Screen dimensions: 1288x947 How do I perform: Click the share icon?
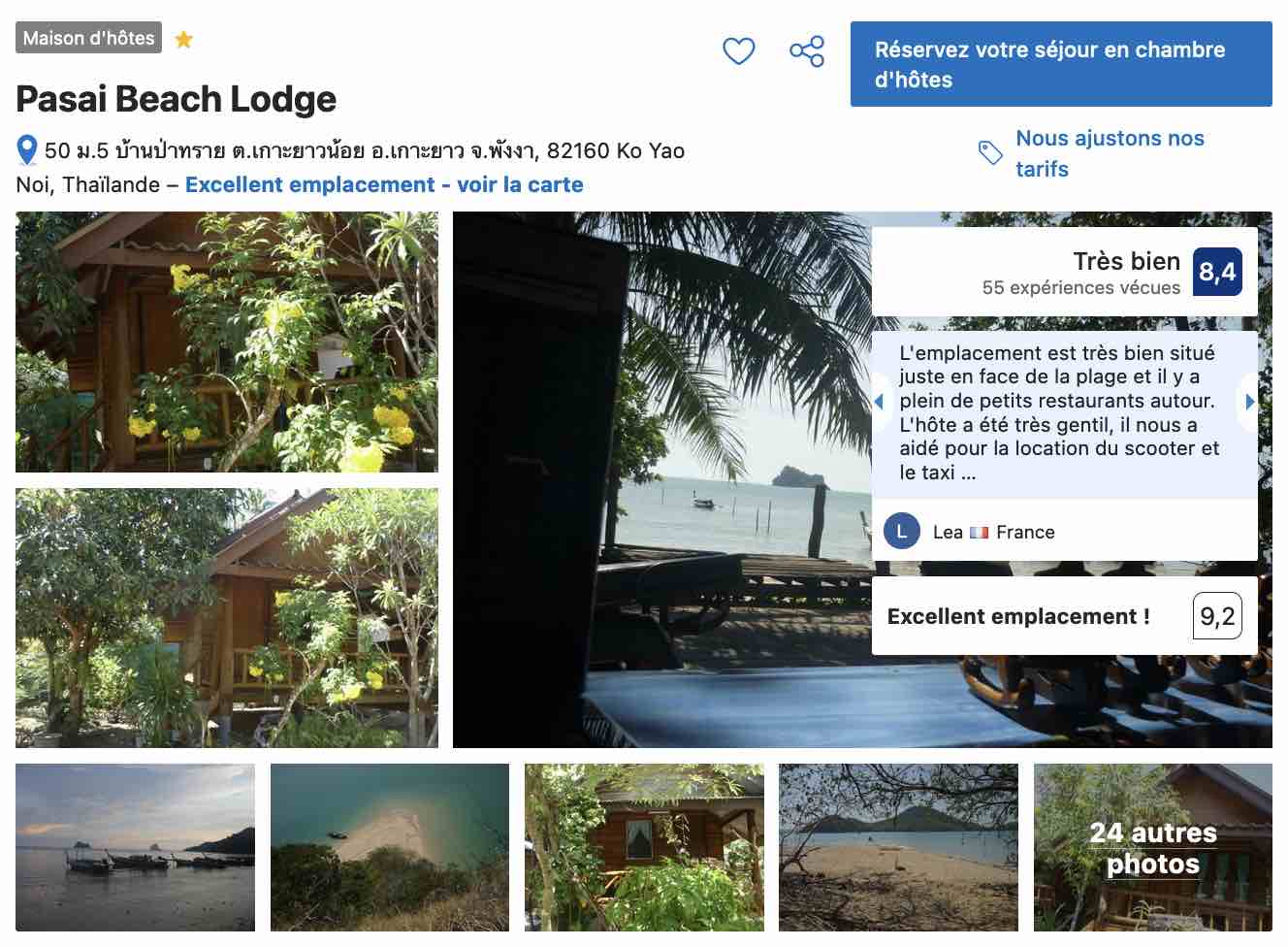pyautogui.click(x=806, y=50)
